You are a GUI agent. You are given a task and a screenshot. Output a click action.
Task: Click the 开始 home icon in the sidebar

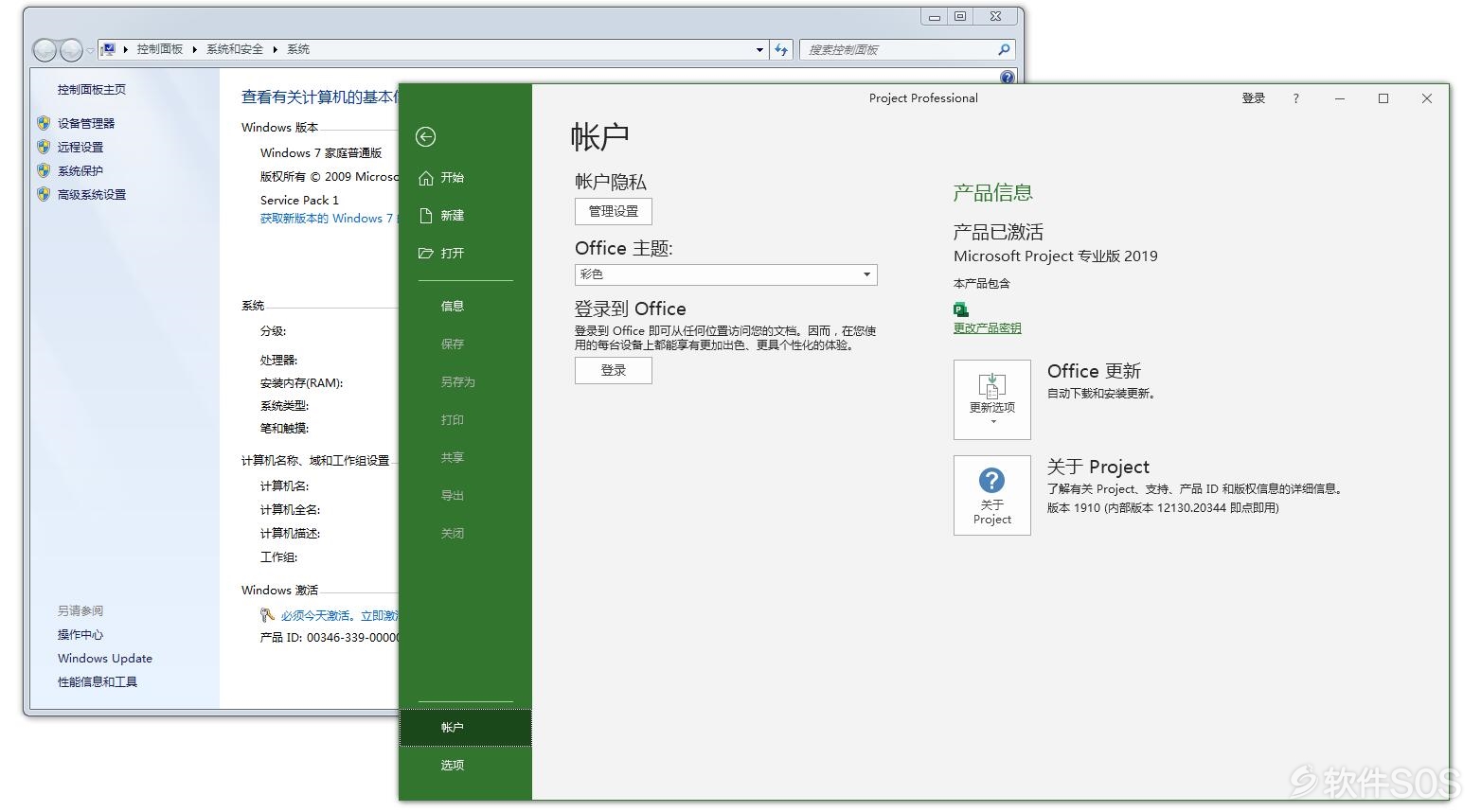click(x=426, y=178)
